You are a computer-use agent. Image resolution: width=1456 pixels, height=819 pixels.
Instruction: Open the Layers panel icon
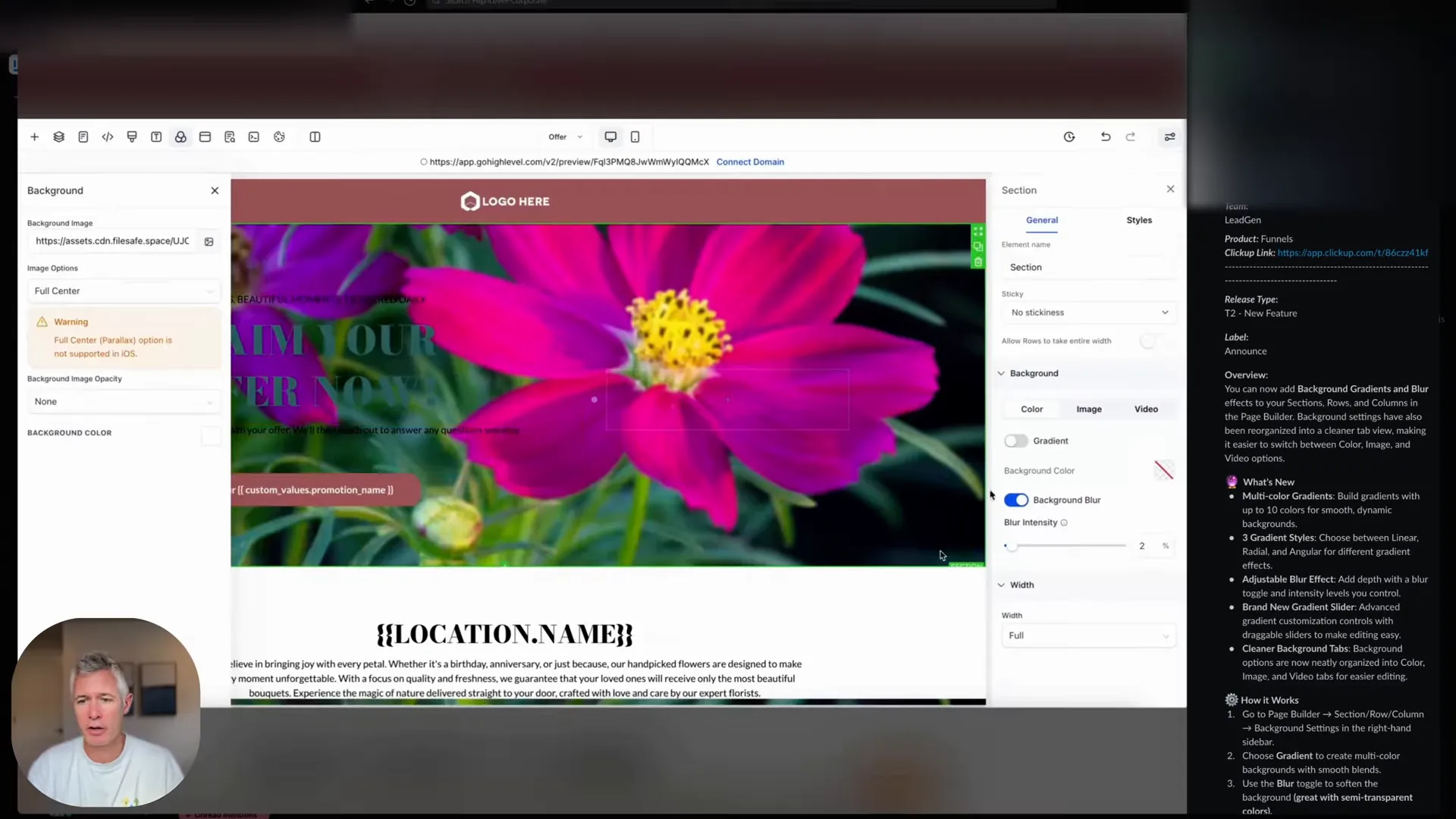click(x=58, y=137)
